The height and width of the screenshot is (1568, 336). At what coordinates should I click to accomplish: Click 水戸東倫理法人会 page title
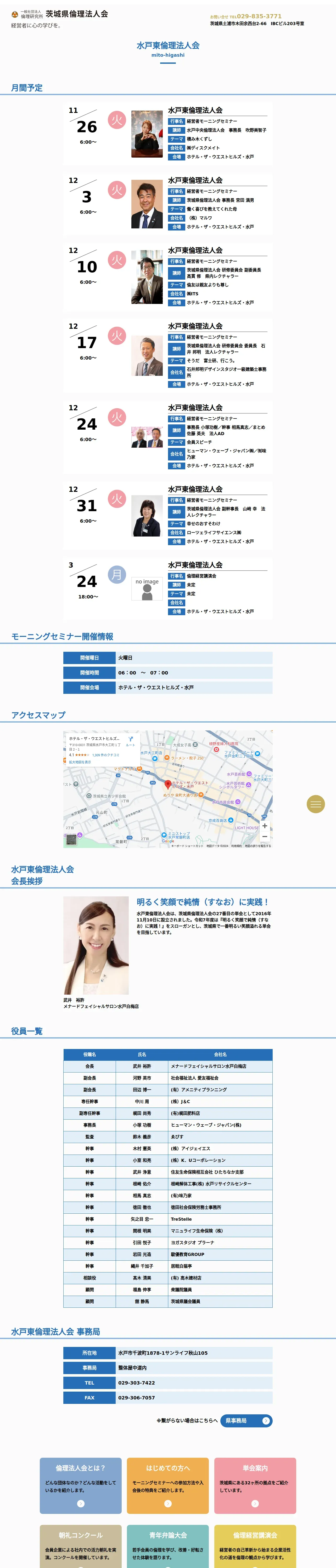(168, 46)
